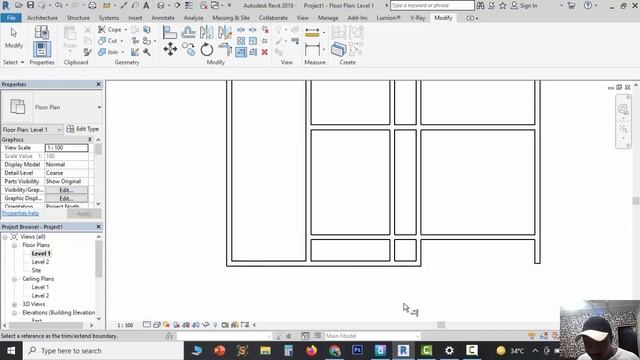Switch to the Manage ribbon tab
Image resolution: width=640 pixels, height=360 pixels.
pos(328,18)
